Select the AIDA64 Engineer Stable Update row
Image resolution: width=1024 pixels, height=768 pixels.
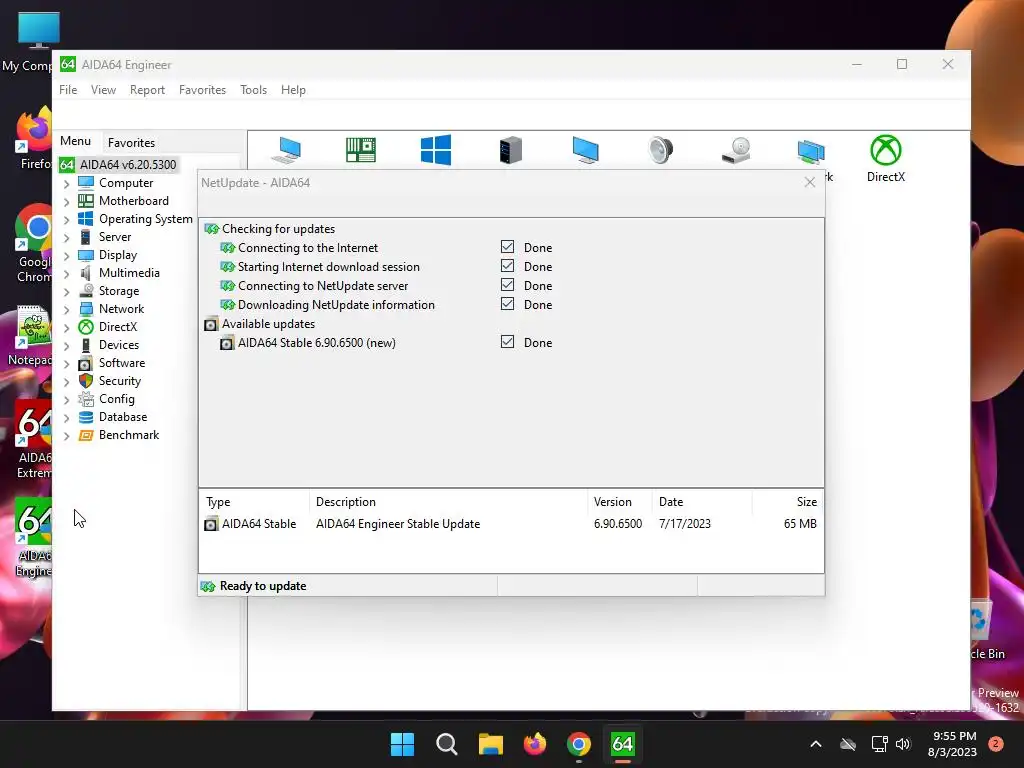(x=511, y=524)
